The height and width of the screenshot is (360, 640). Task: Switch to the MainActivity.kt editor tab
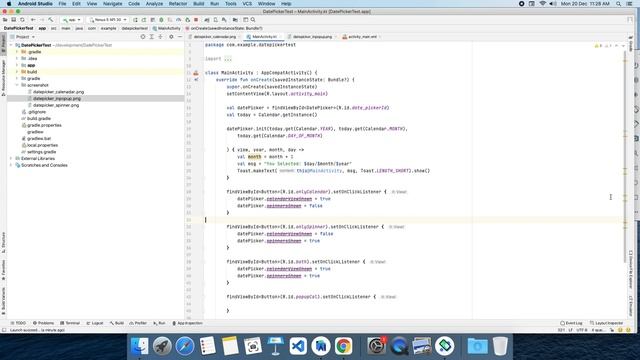(264, 37)
